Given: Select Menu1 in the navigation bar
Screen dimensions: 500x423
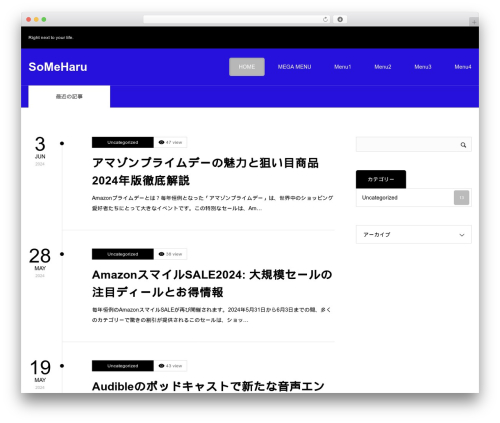Looking at the screenshot, I should tap(343, 67).
